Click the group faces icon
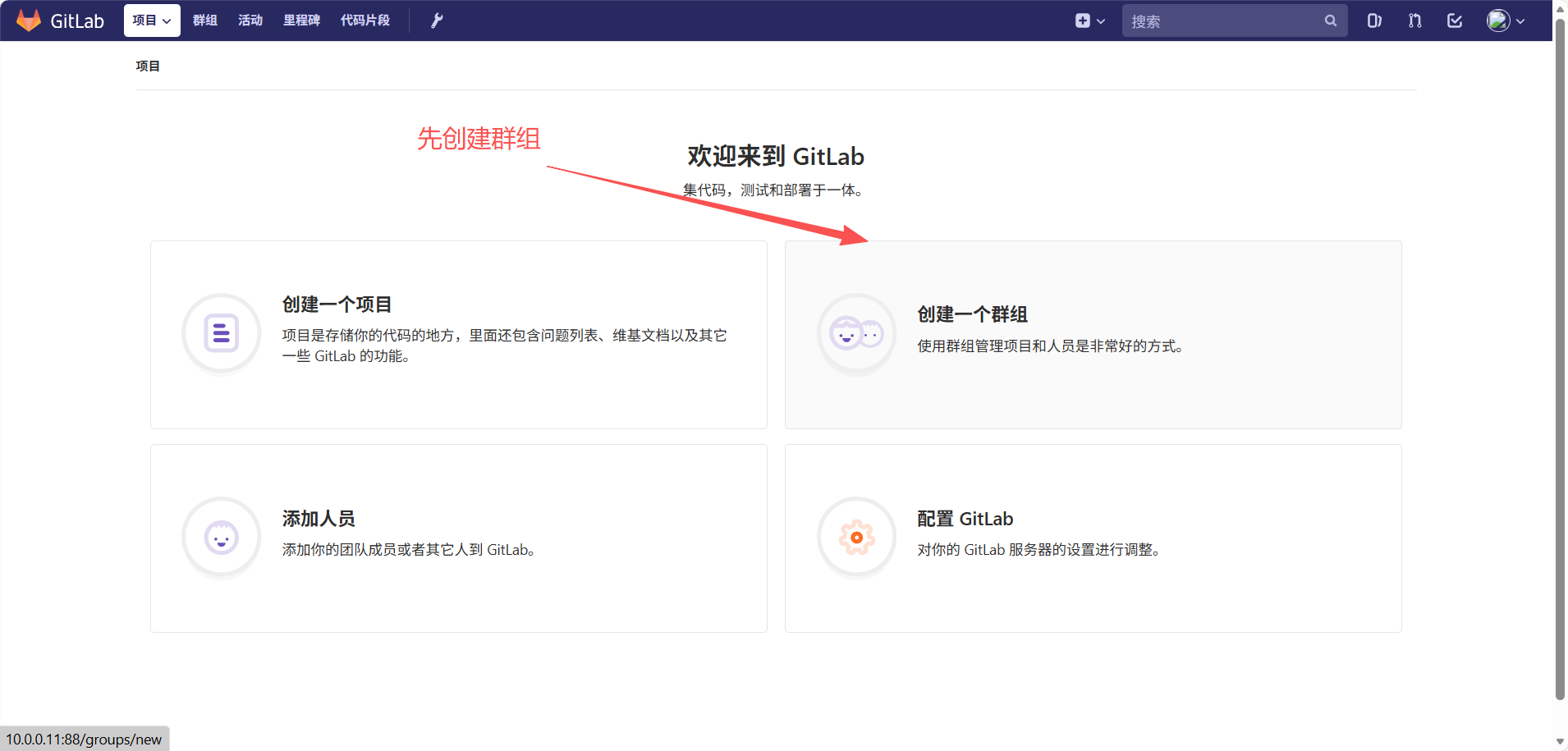The height and width of the screenshot is (751, 1568). tap(856, 333)
